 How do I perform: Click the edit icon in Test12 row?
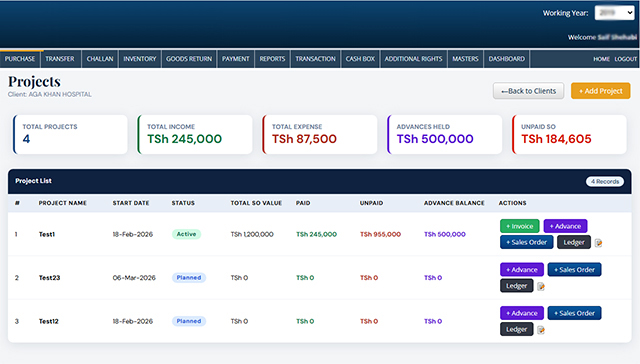tap(541, 330)
